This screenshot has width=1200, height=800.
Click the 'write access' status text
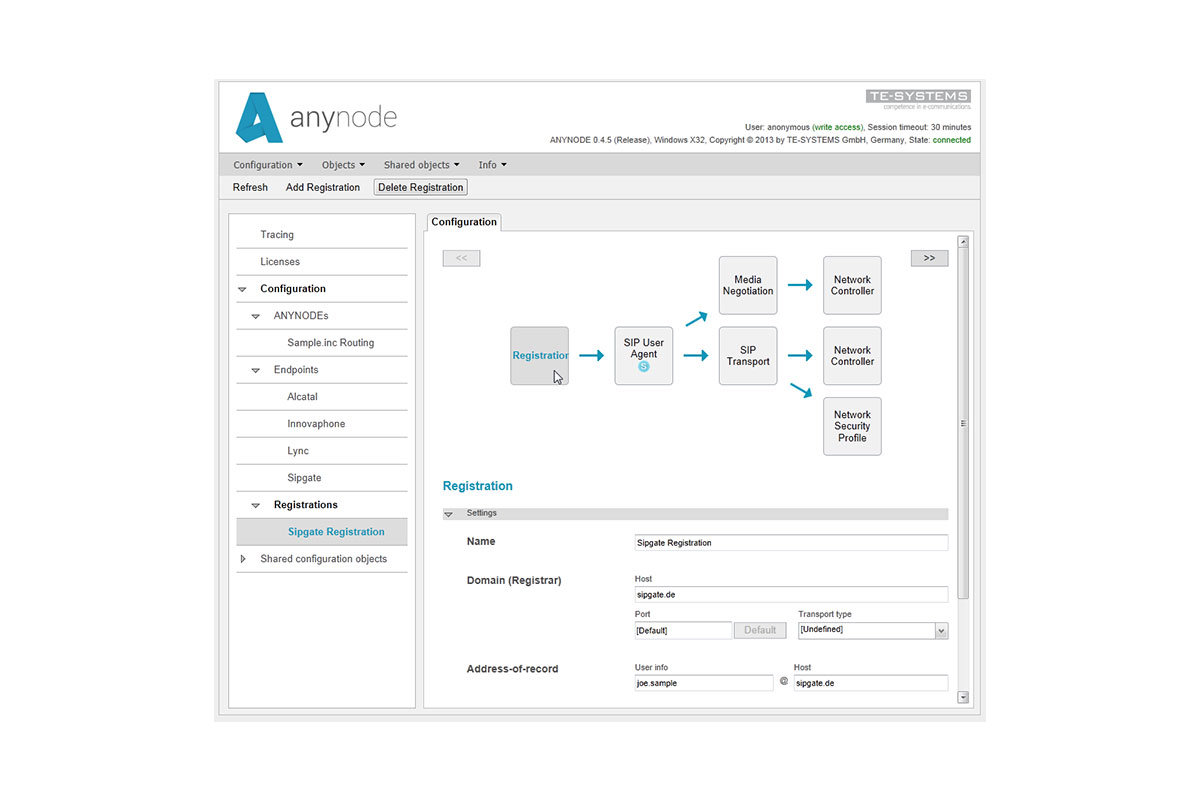click(838, 128)
